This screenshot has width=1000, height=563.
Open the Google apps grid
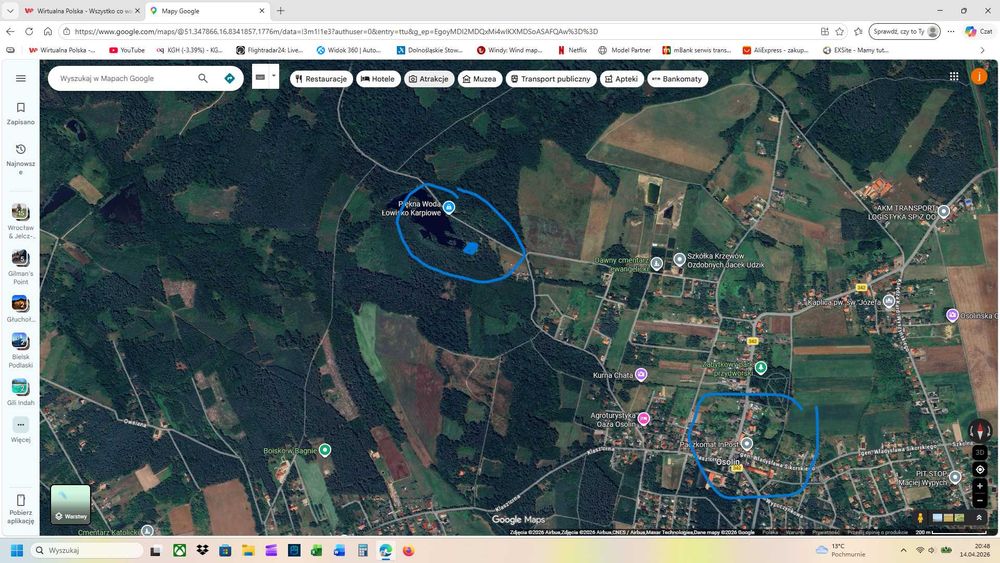[954, 77]
